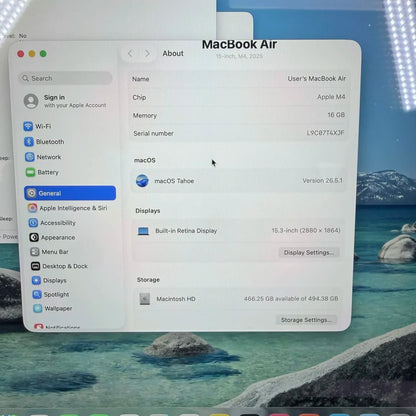
Task: Select the Displays sidebar icon
Action: point(36,280)
